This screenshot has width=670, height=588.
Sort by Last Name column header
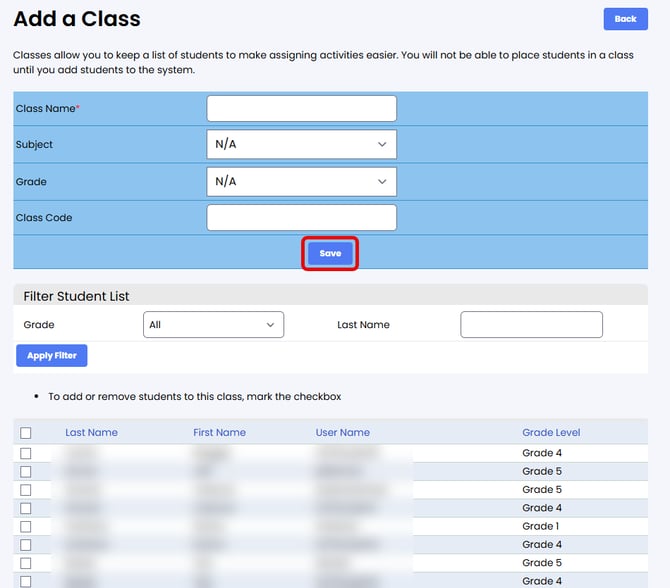91,433
